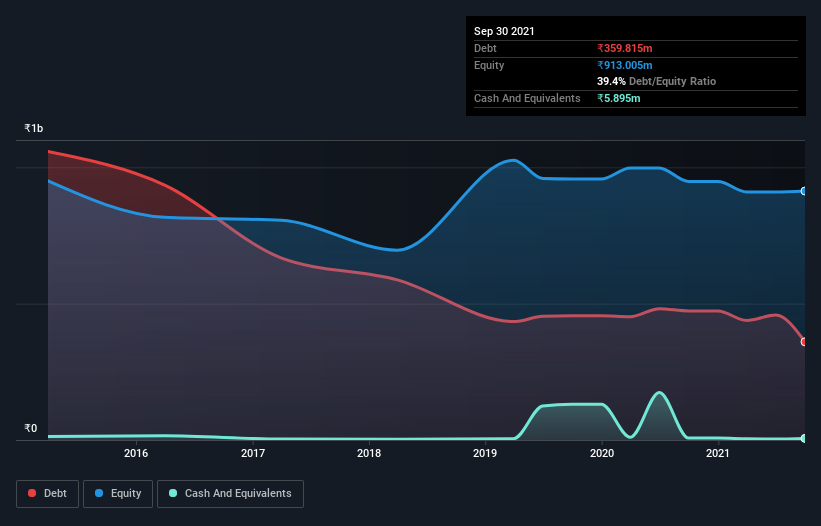The width and height of the screenshot is (821, 526).
Task: Click the 2021 axis label
Action: pyautogui.click(x=717, y=453)
